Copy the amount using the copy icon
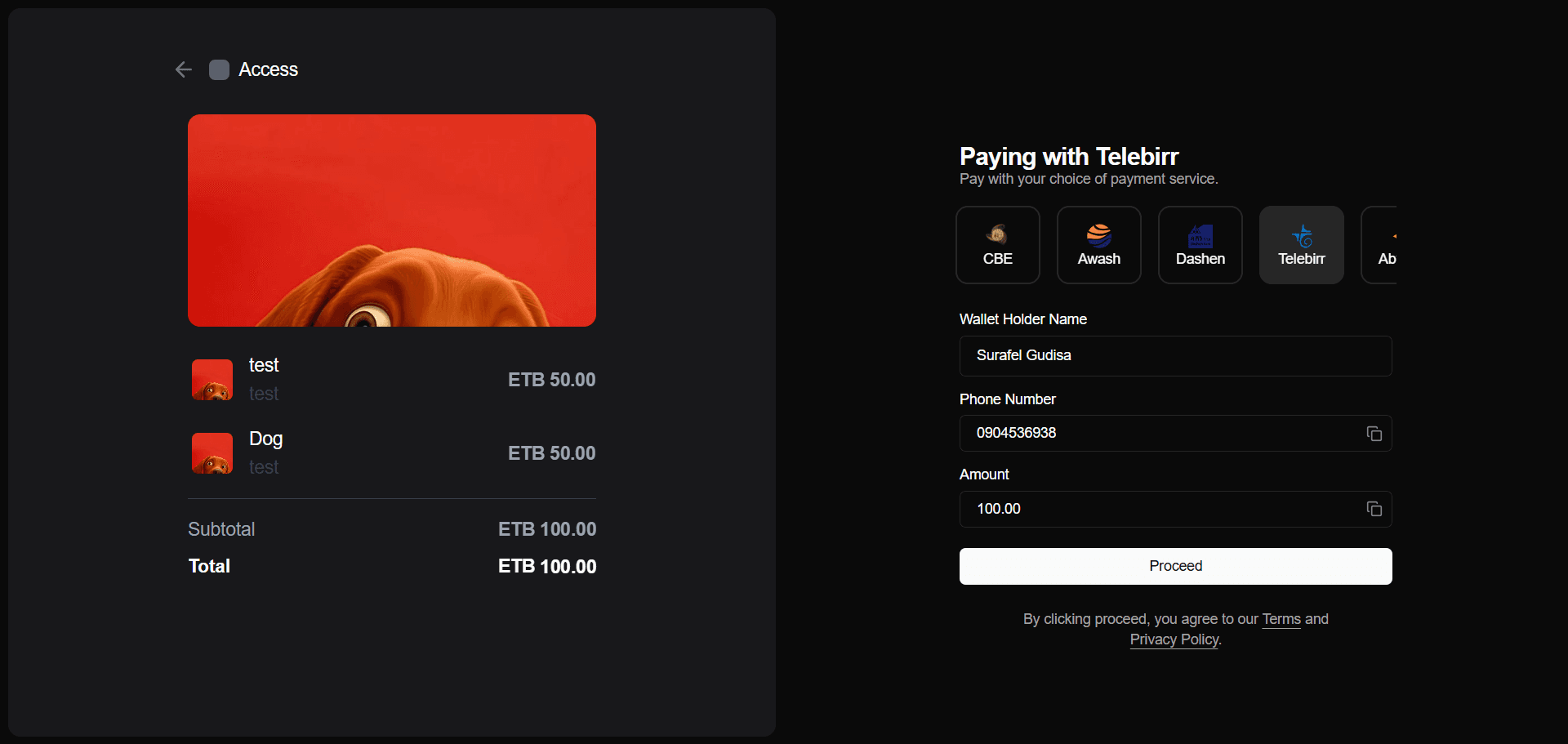This screenshot has width=1568, height=744. coord(1374,508)
